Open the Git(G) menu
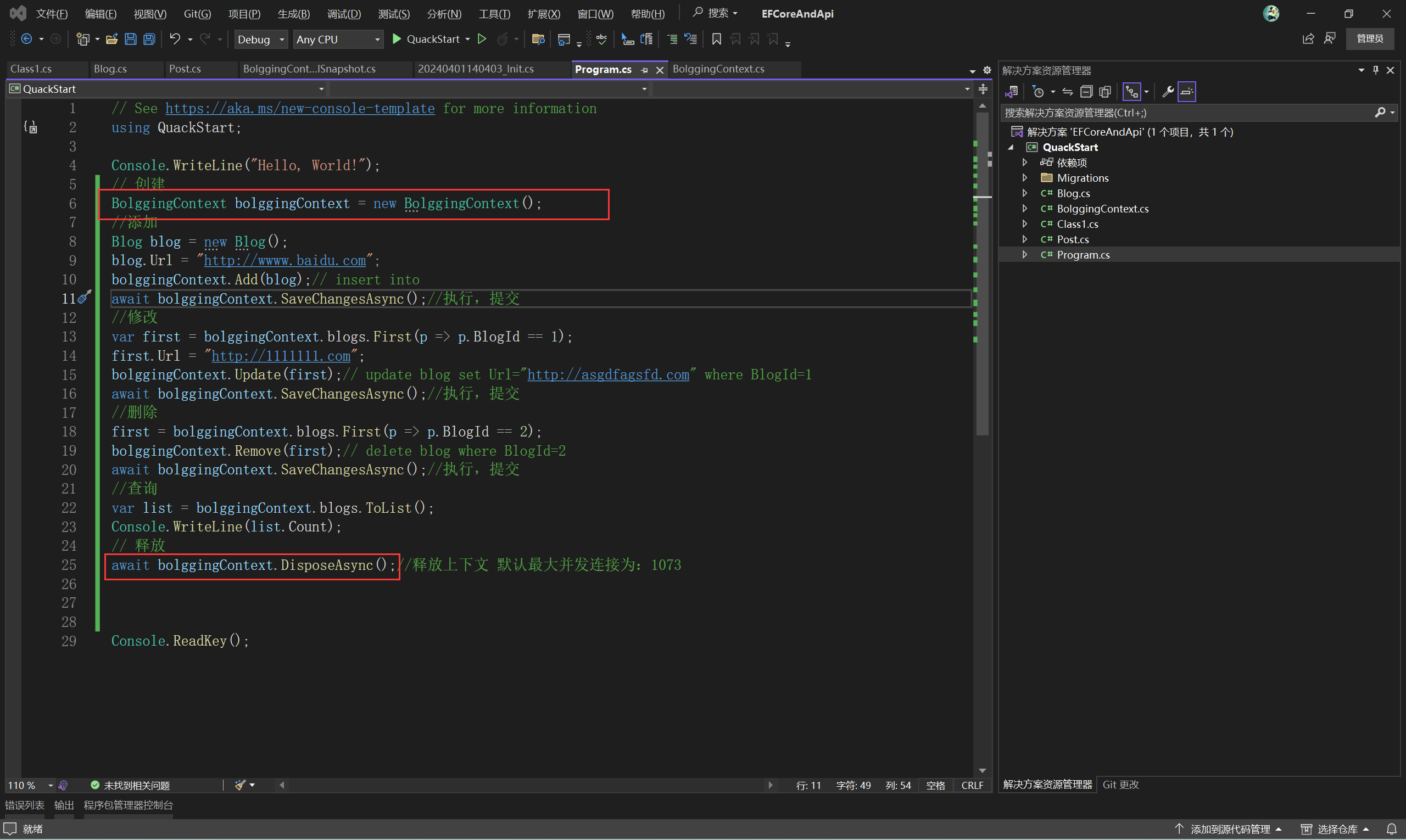 pyautogui.click(x=197, y=14)
